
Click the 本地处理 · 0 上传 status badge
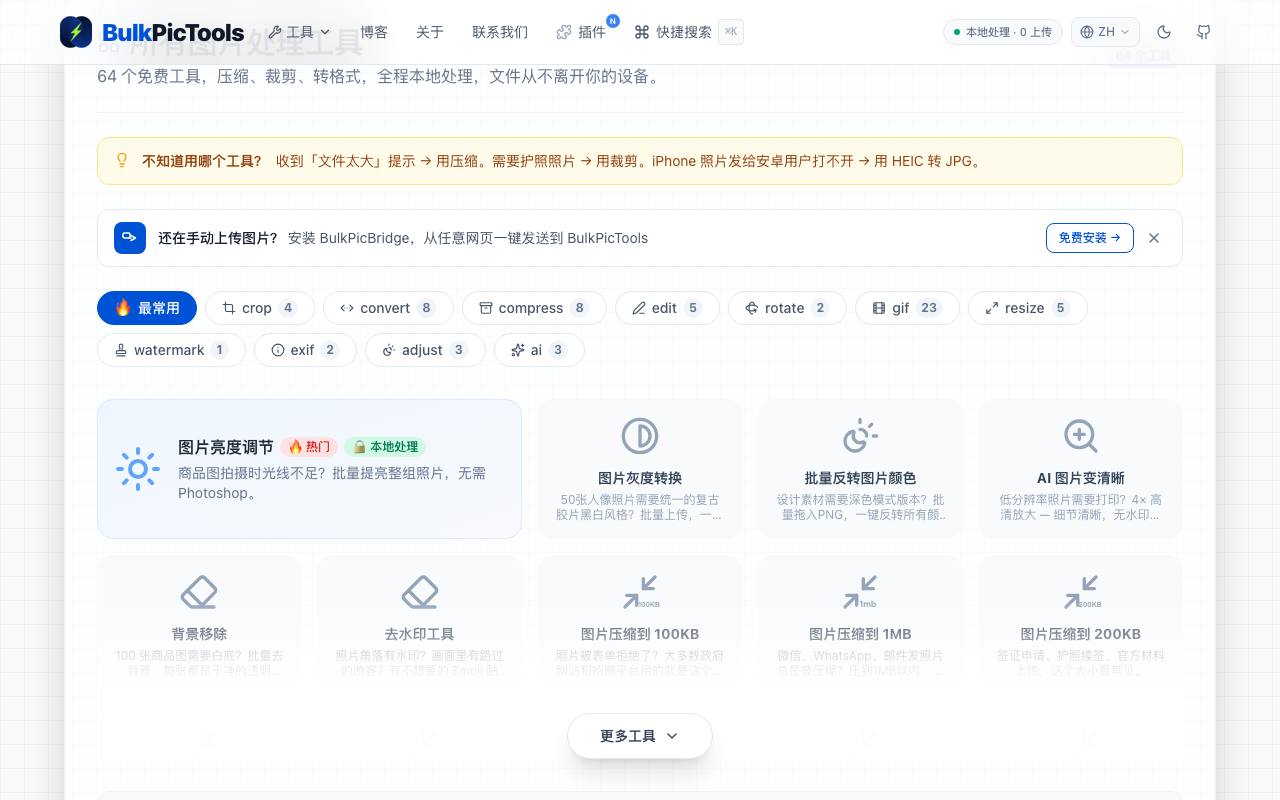(x=1003, y=32)
